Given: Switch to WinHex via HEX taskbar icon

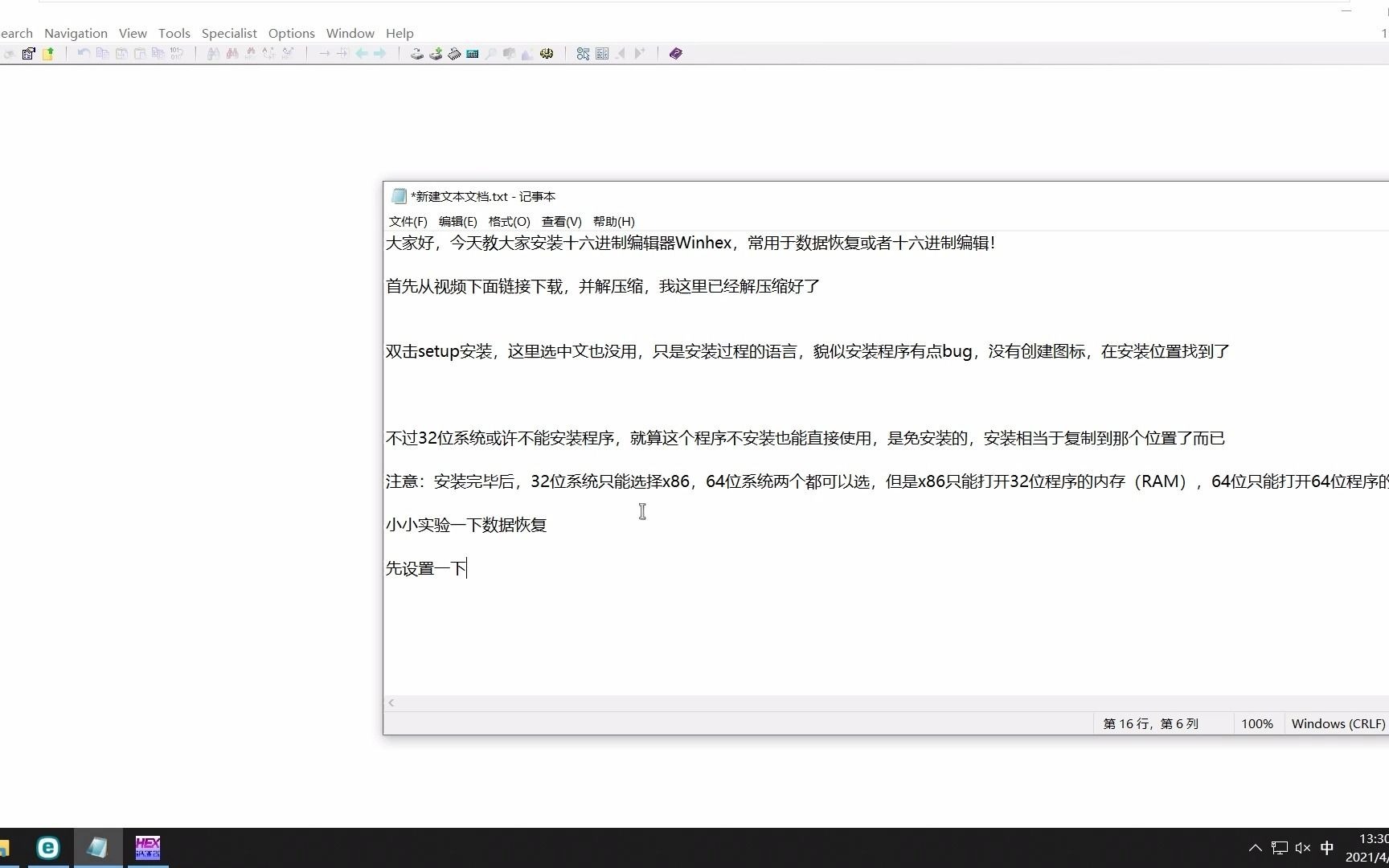Looking at the screenshot, I should point(148,848).
